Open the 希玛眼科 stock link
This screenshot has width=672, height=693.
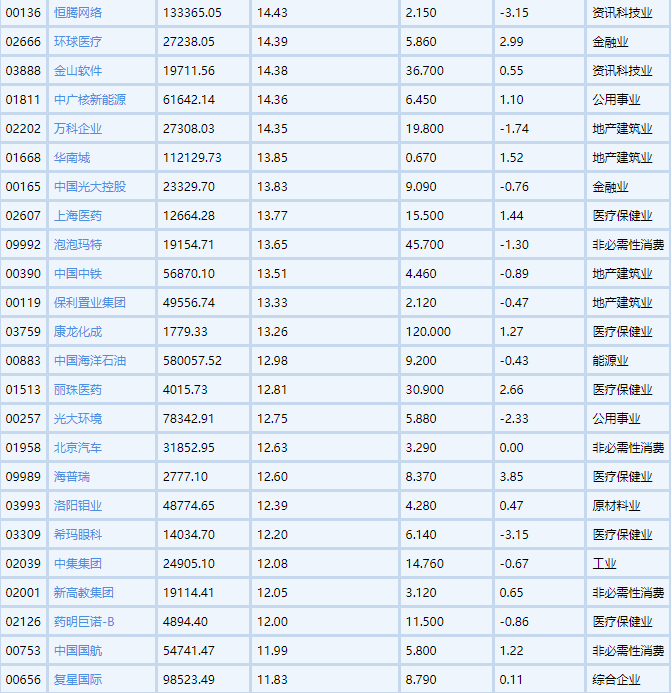point(78,535)
